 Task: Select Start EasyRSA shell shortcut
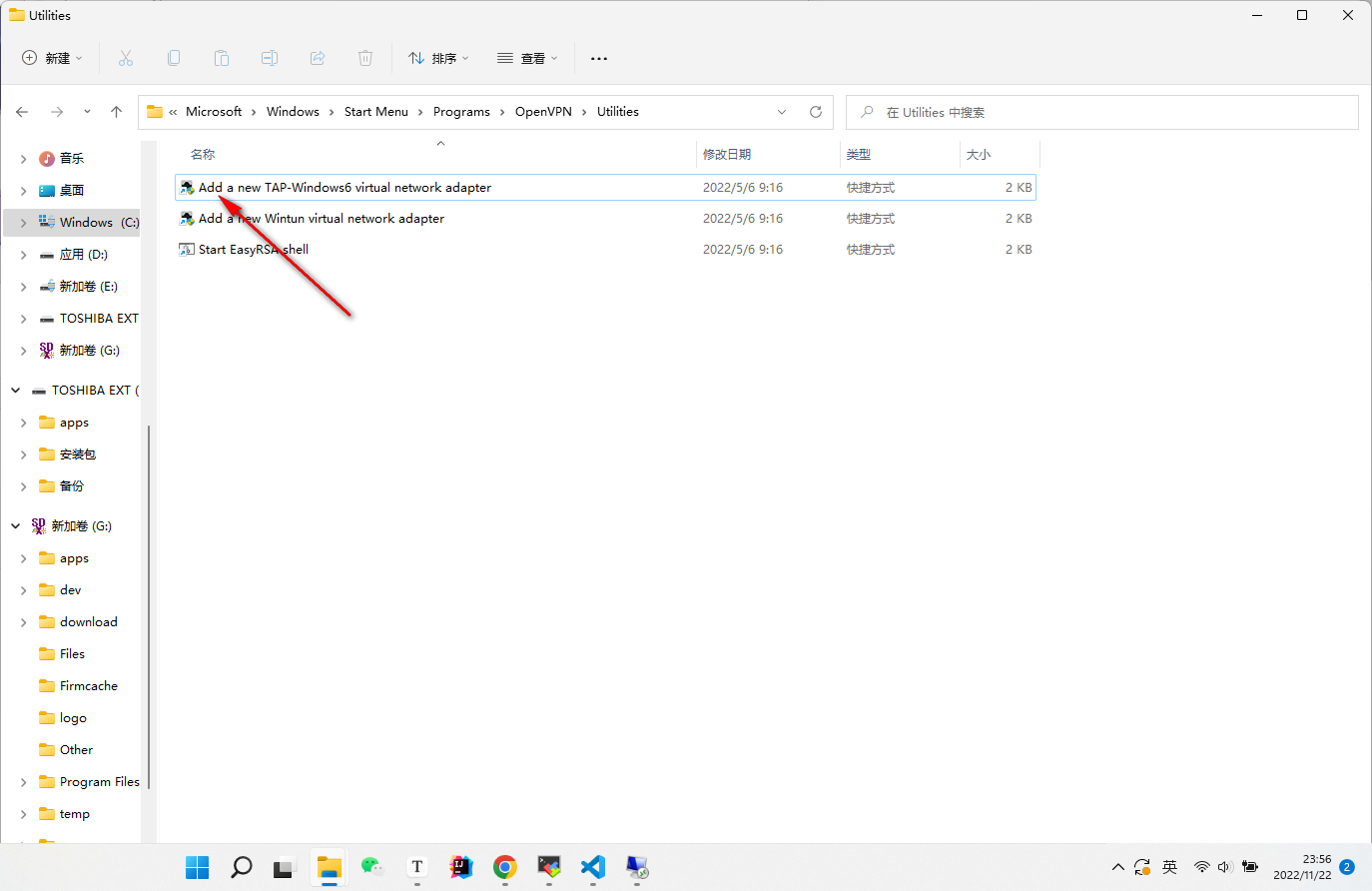coord(605,249)
